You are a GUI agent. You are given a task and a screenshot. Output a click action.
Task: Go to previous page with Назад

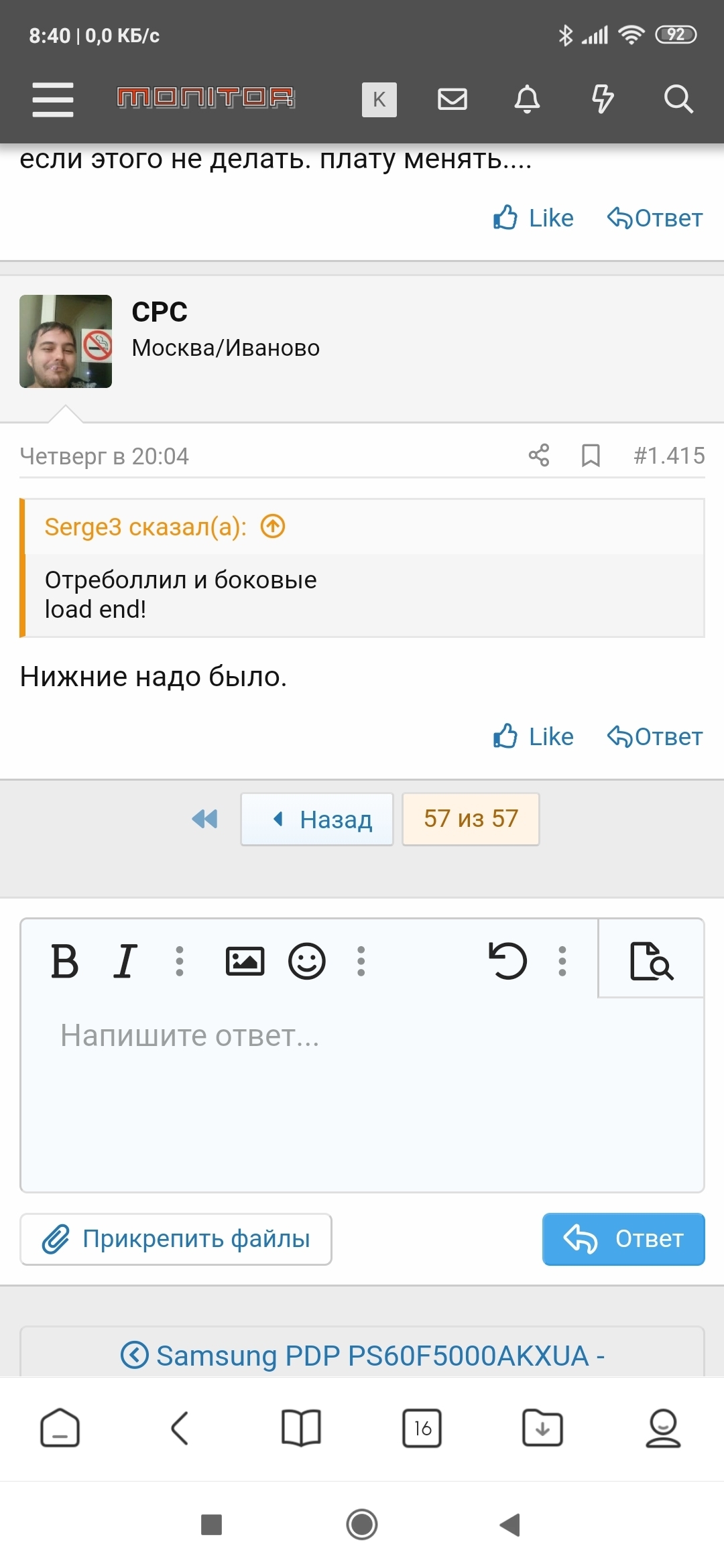[317, 820]
